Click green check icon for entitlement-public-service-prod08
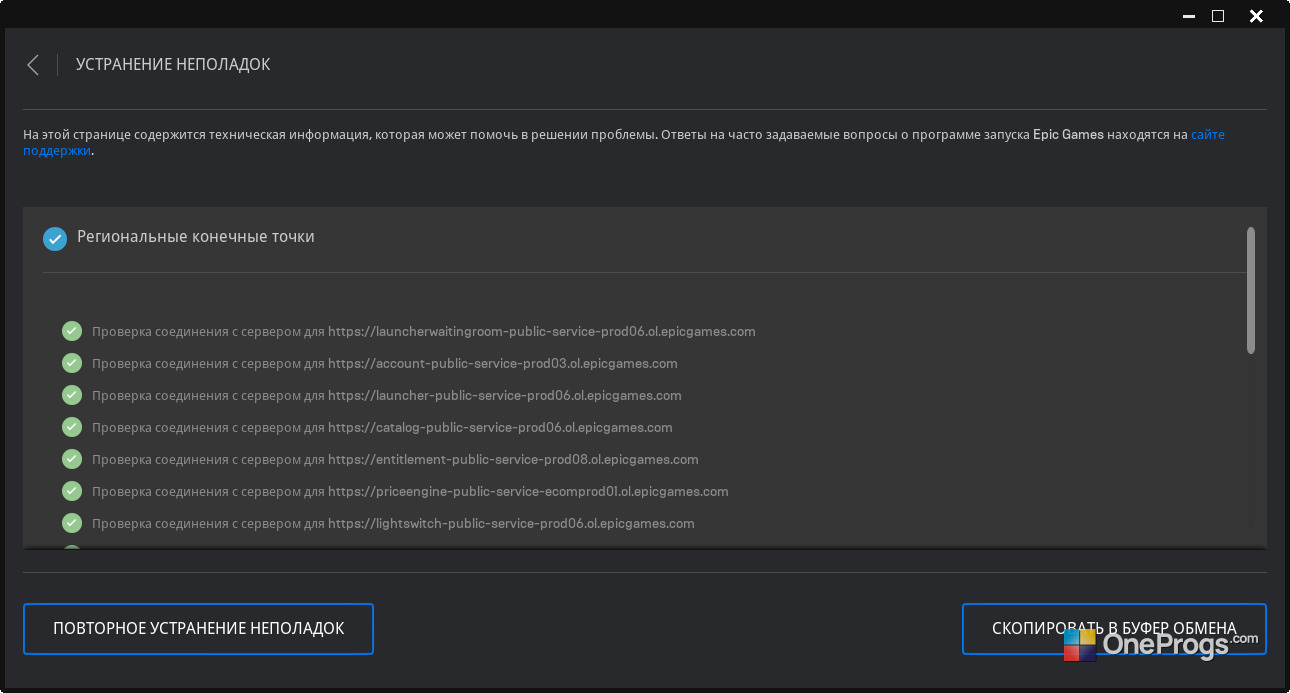The height and width of the screenshot is (693, 1290). coord(72,459)
